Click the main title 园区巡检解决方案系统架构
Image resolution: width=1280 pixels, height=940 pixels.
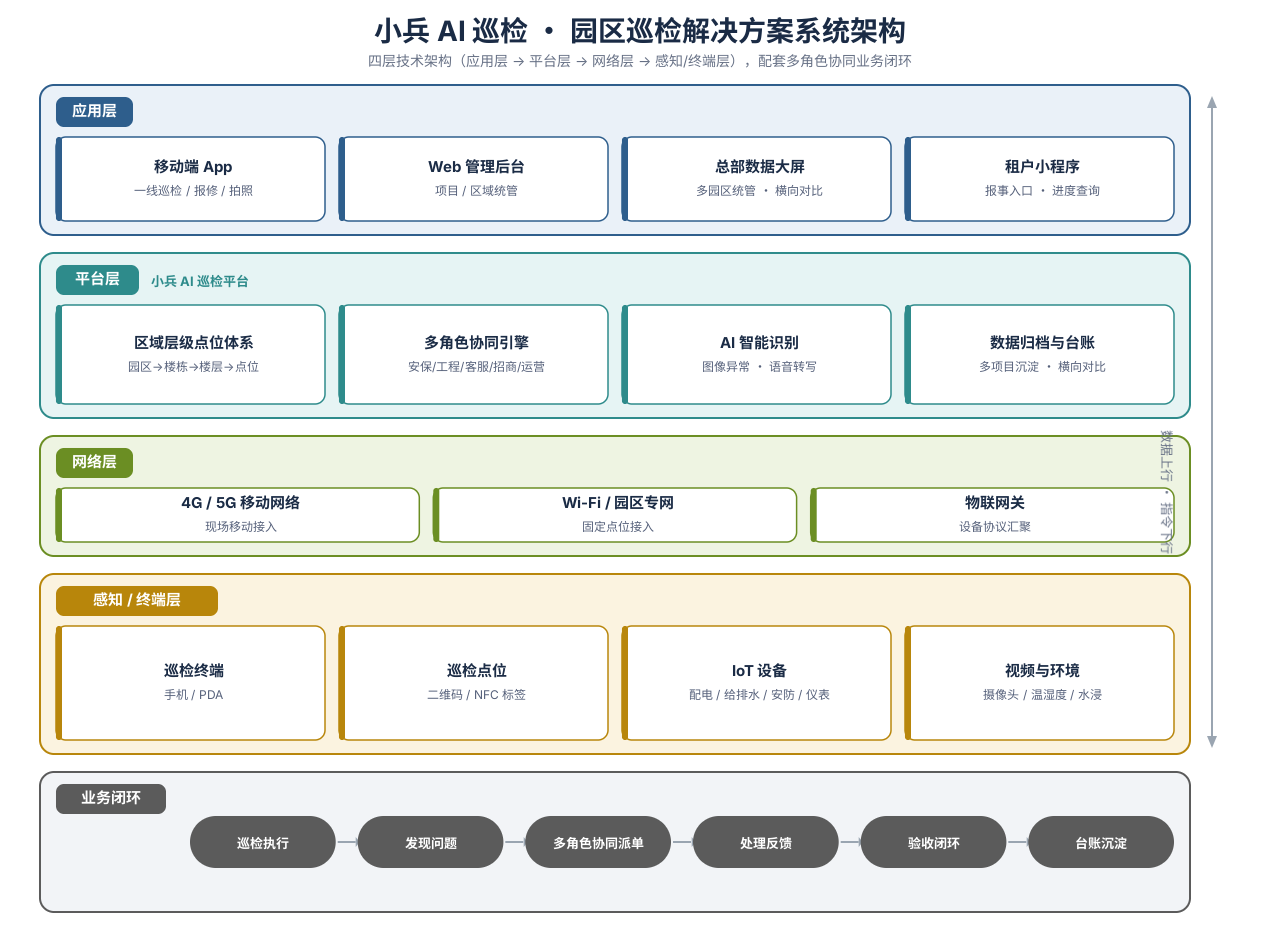point(640,31)
